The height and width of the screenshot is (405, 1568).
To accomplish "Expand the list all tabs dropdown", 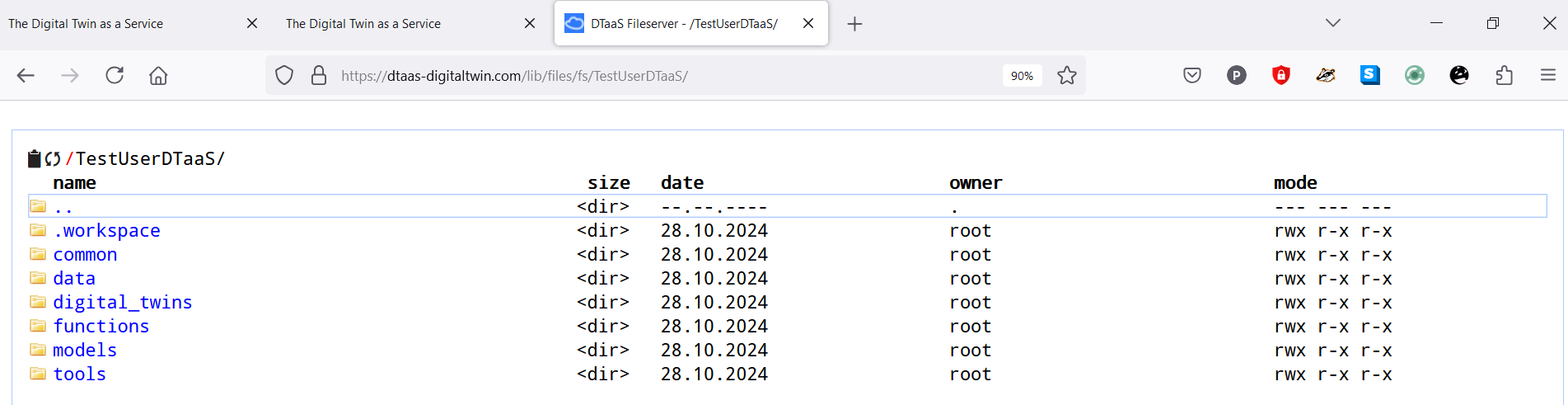I will 1333,23.
